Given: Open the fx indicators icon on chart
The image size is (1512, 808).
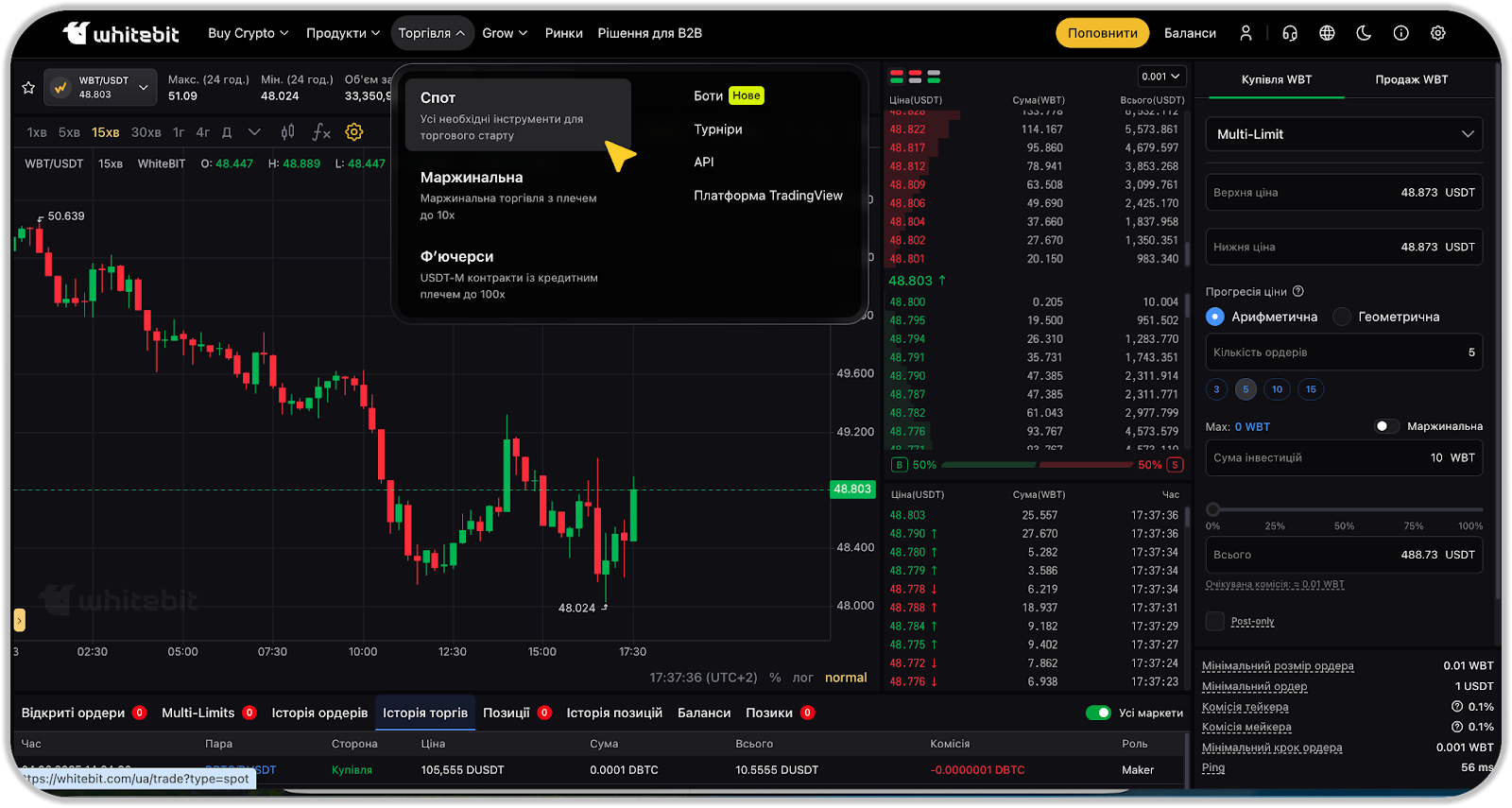Looking at the screenshot, I should pos(321,132).
